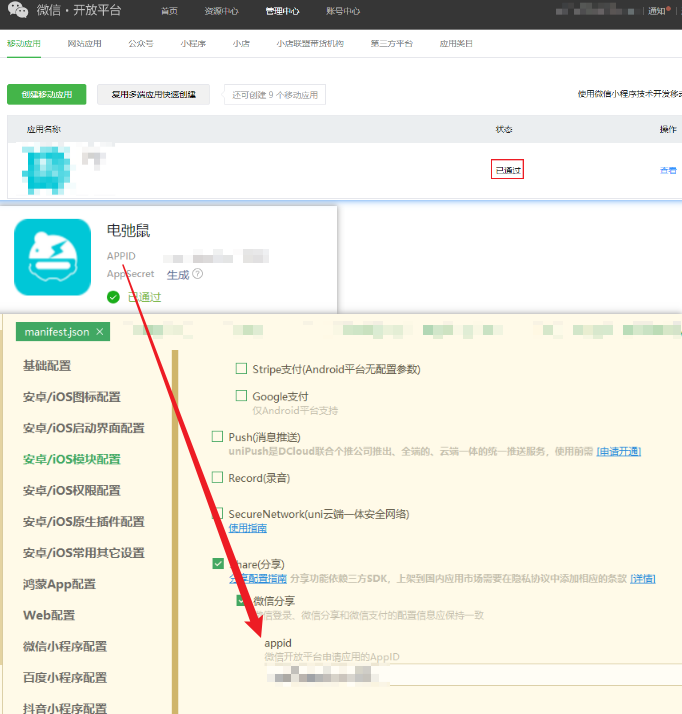Open the 安卓/iOS模块配置 section
This screenshot has height=714, width=682.
pos(72,459)
